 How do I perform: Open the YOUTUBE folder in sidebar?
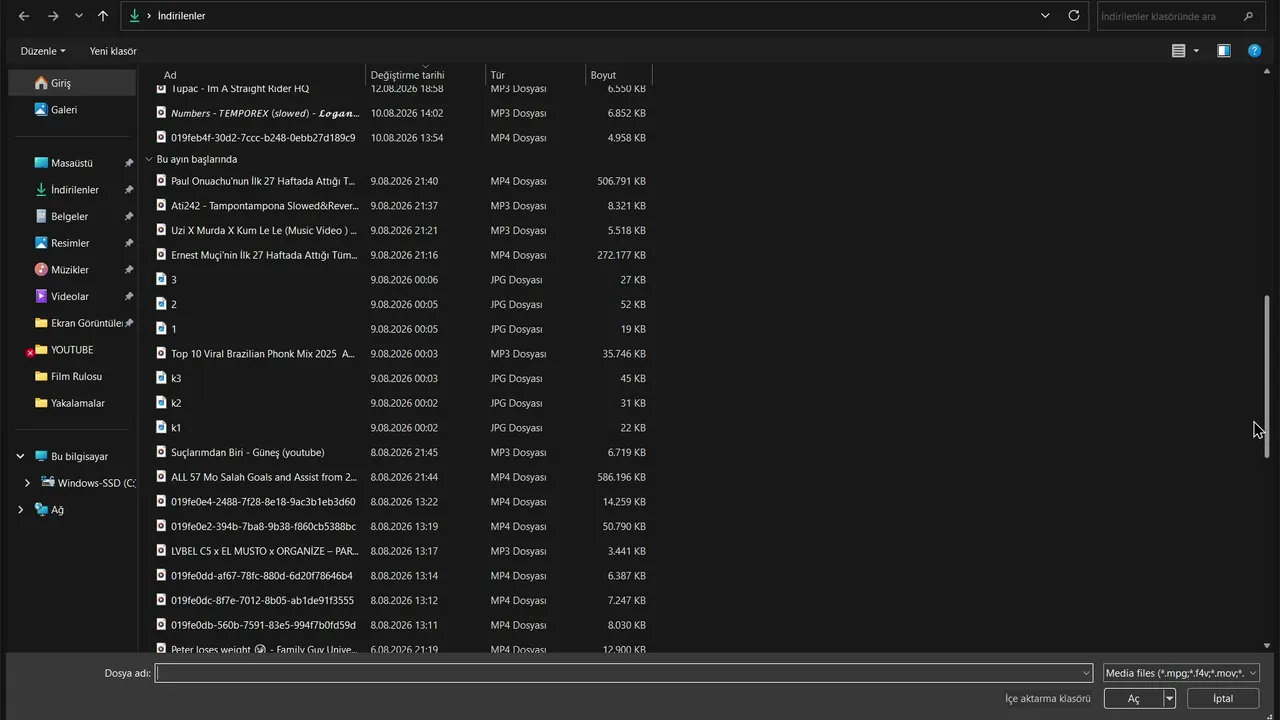coord(72,350)
